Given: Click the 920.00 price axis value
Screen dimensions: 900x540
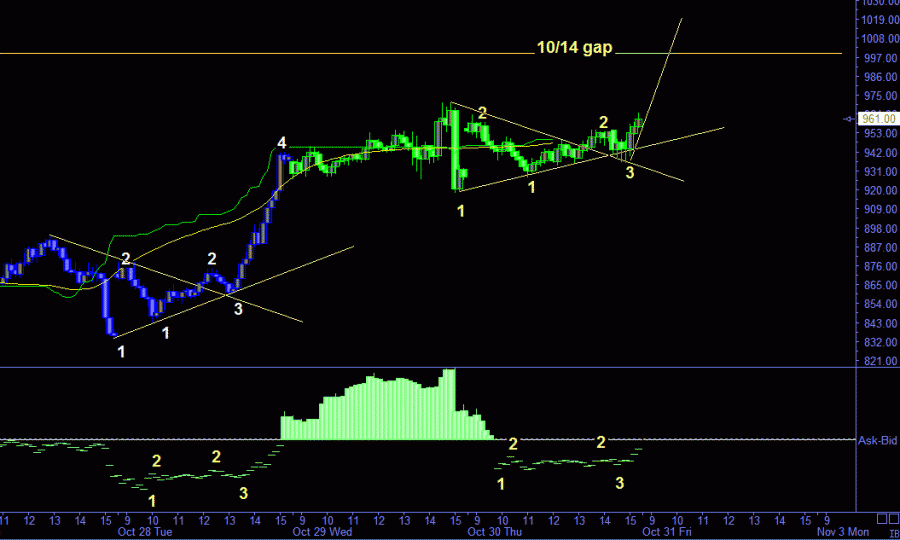Looking at the screenshot, I should pyautogui.click(x=883, y=191).
